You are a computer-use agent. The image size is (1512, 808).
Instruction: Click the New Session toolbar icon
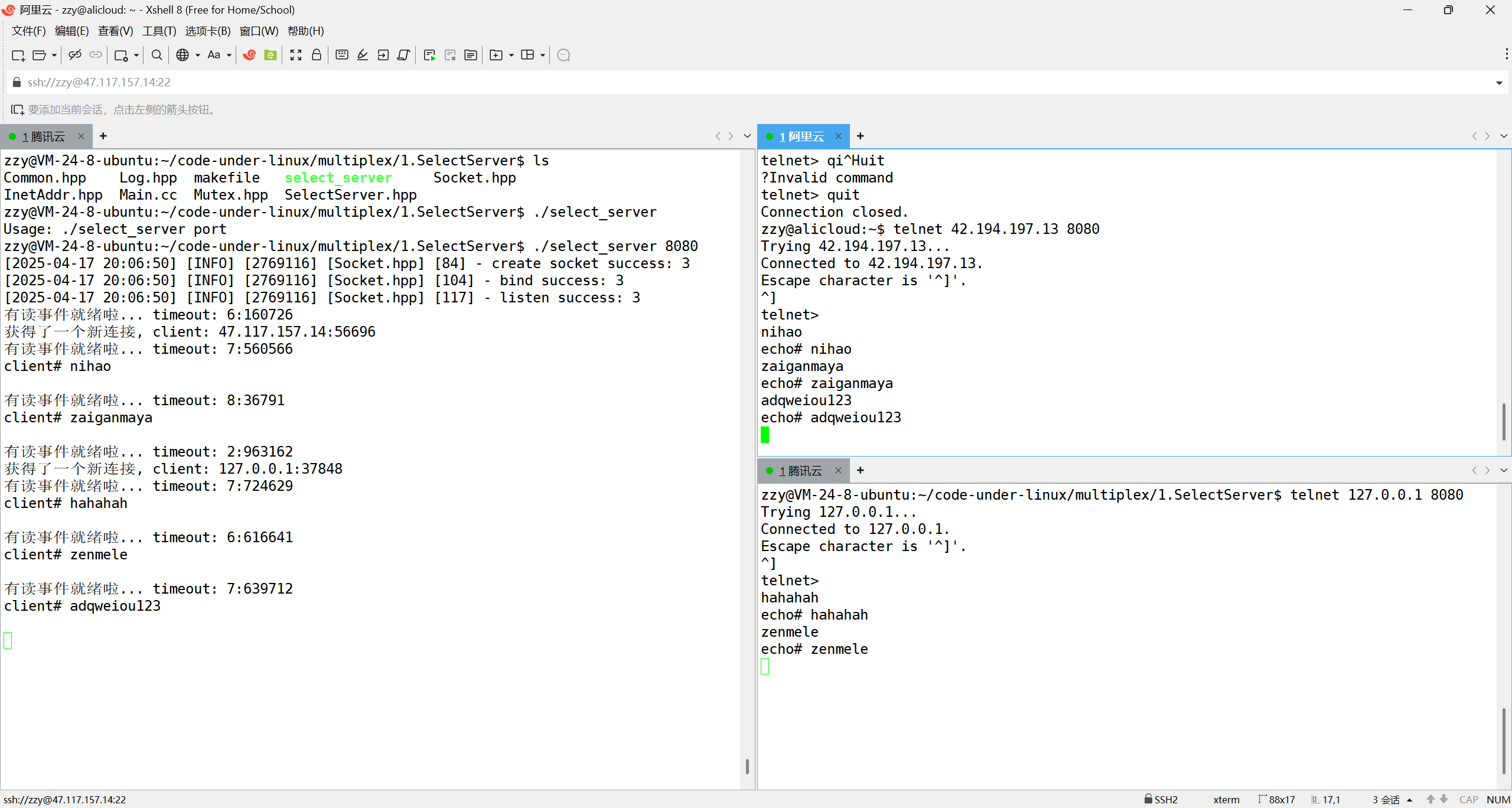[x=18, y=55]
